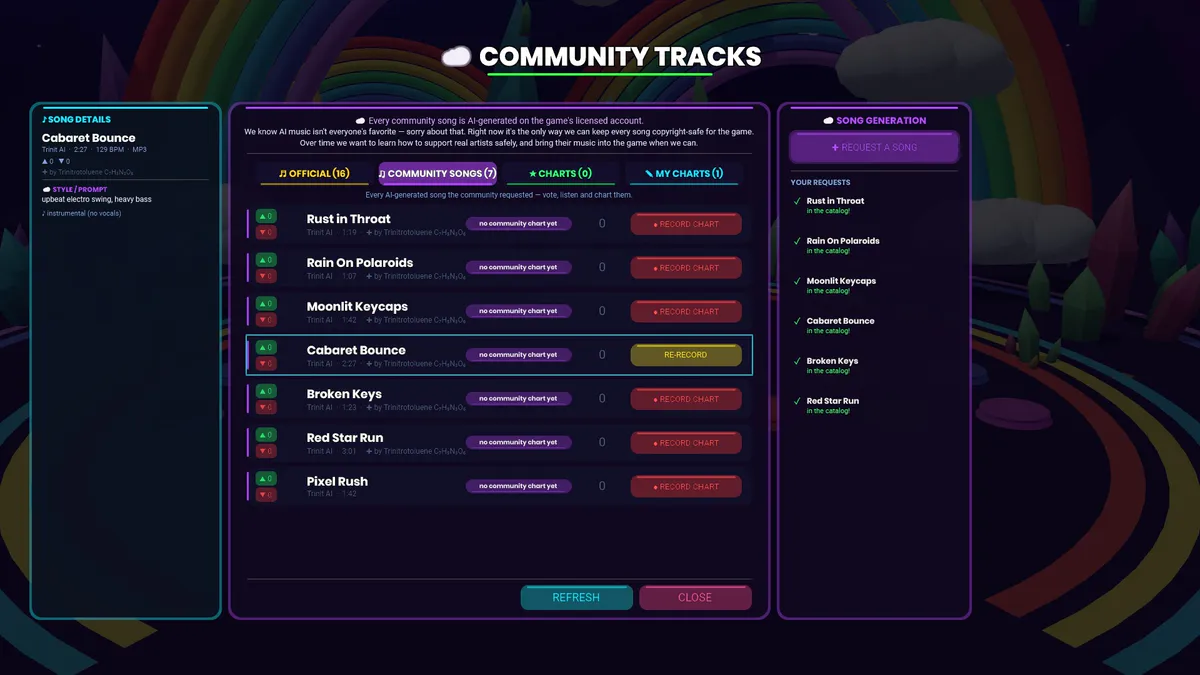Open Broken Keys in Your Requests
Image resolution: width=1200 pixels, height=675 pixels.
point(832,361)
